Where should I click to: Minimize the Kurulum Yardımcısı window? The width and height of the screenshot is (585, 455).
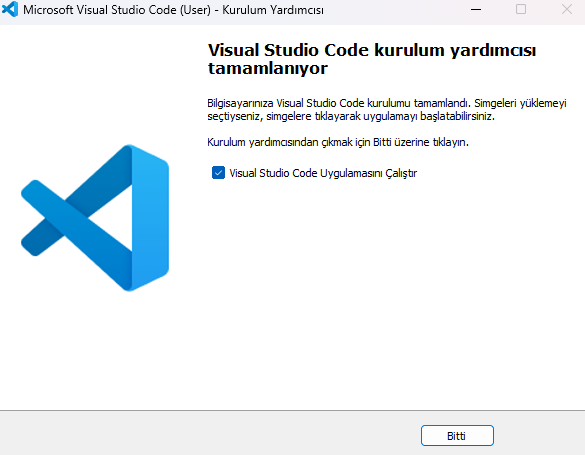click(x=476, y=9)
